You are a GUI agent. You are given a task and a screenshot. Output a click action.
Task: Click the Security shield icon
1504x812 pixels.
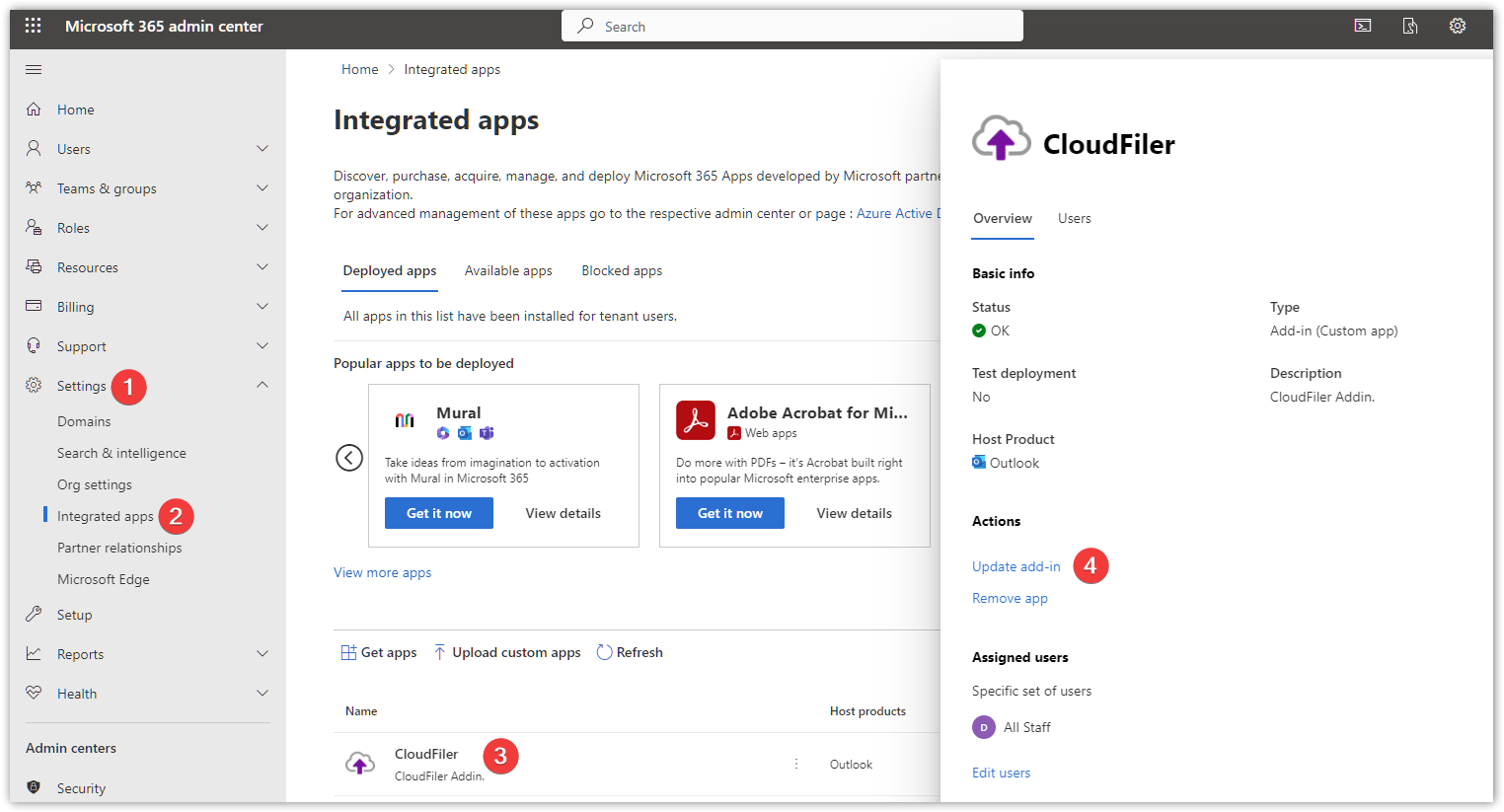point(34,787)
